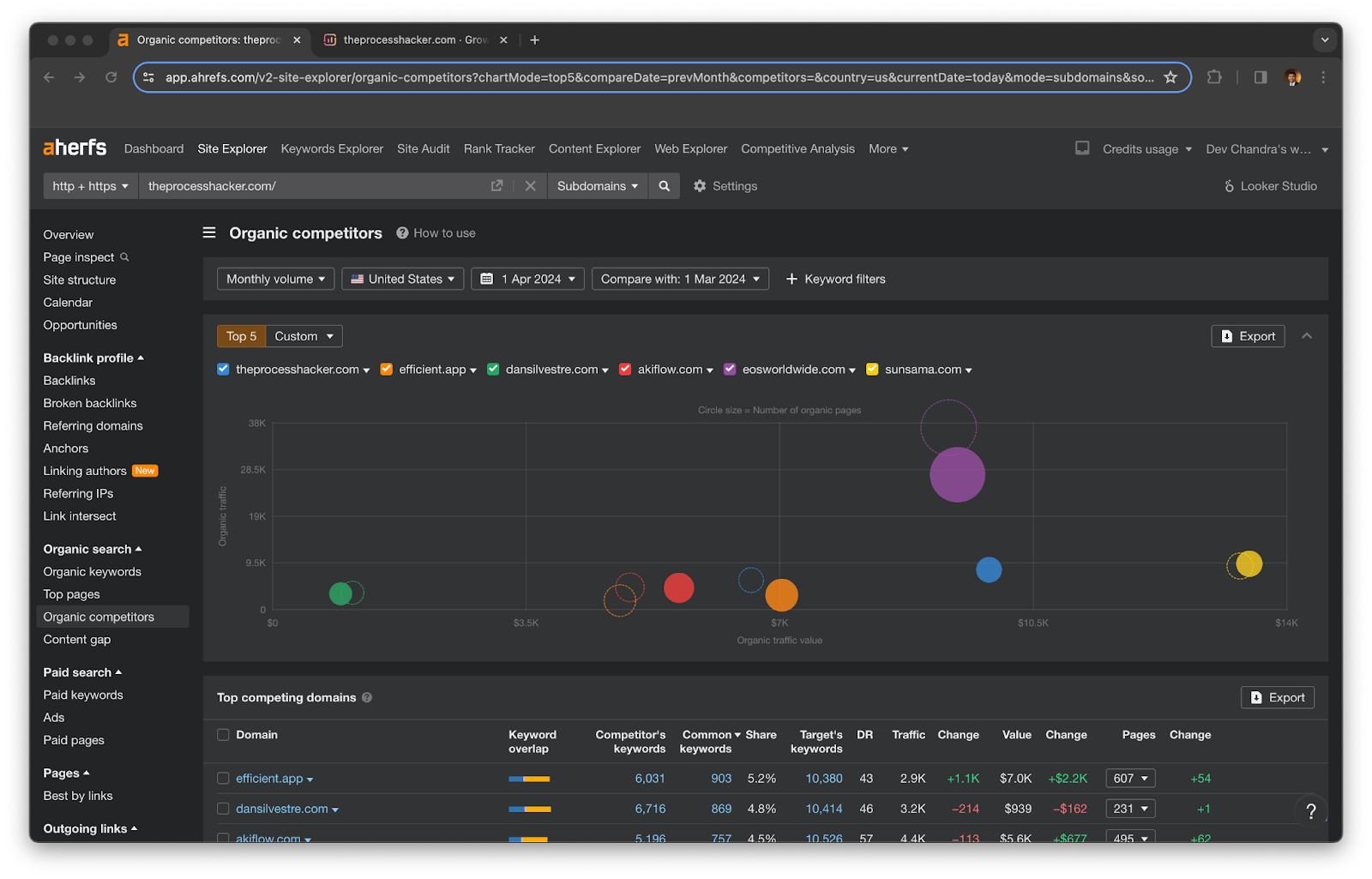Open efficient.app domain link
1372x879 pixels.
pos(269,779)
